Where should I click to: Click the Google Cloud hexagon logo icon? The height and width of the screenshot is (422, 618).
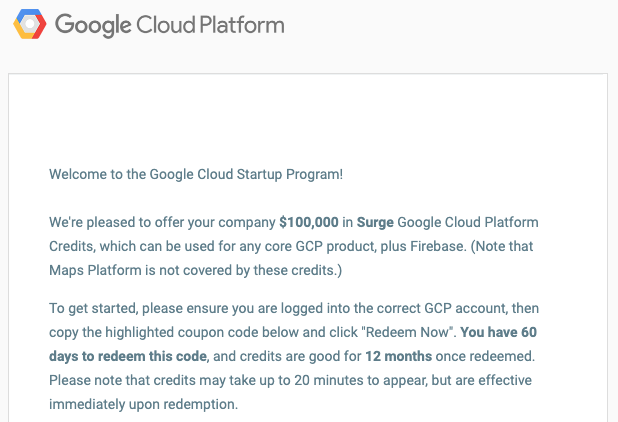pos(30,24)
